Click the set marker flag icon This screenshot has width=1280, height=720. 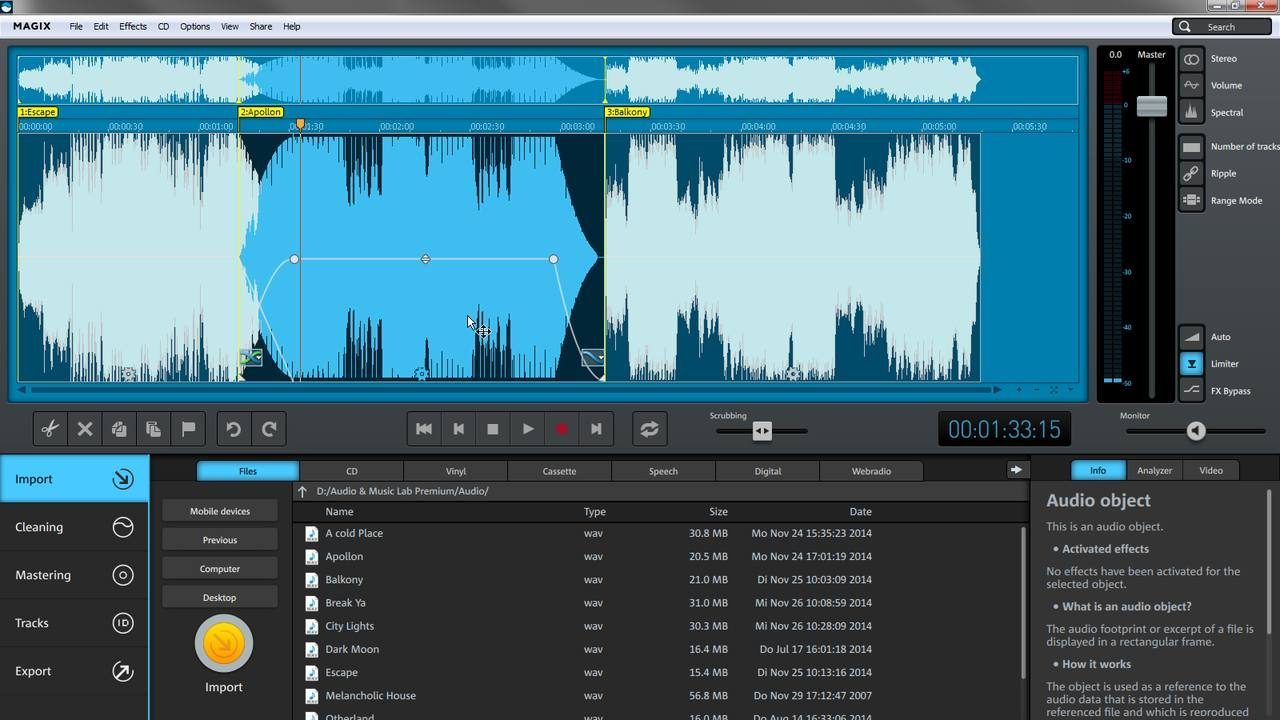(x=188, y=429)
